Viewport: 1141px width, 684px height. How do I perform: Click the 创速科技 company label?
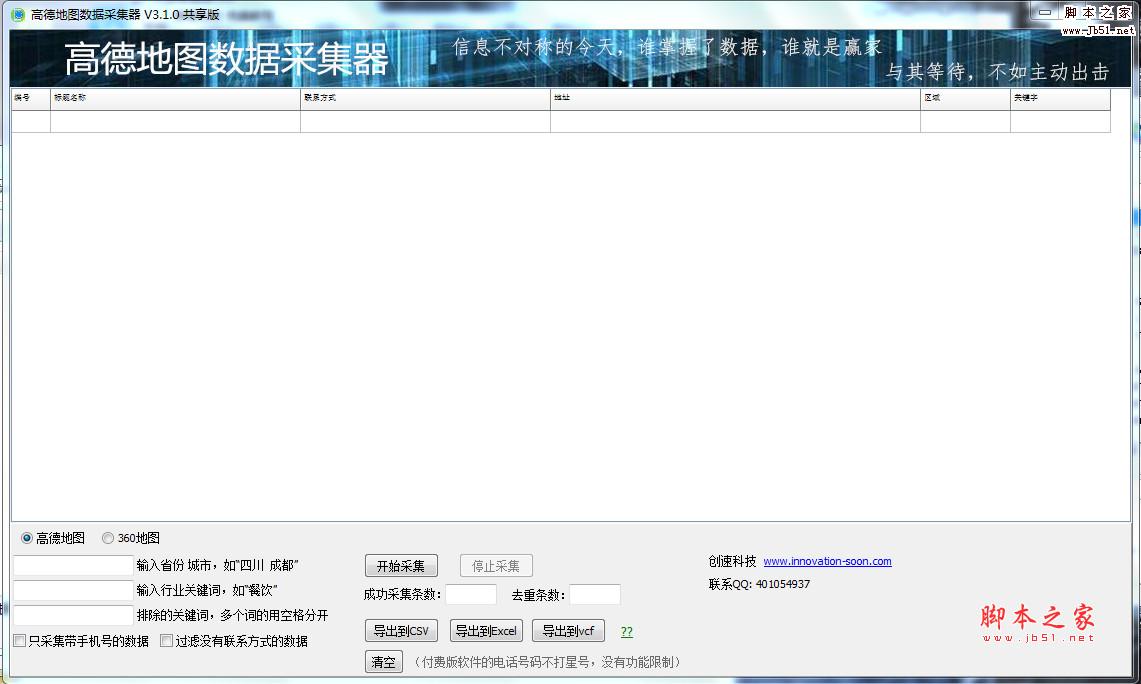click(732, 562)
